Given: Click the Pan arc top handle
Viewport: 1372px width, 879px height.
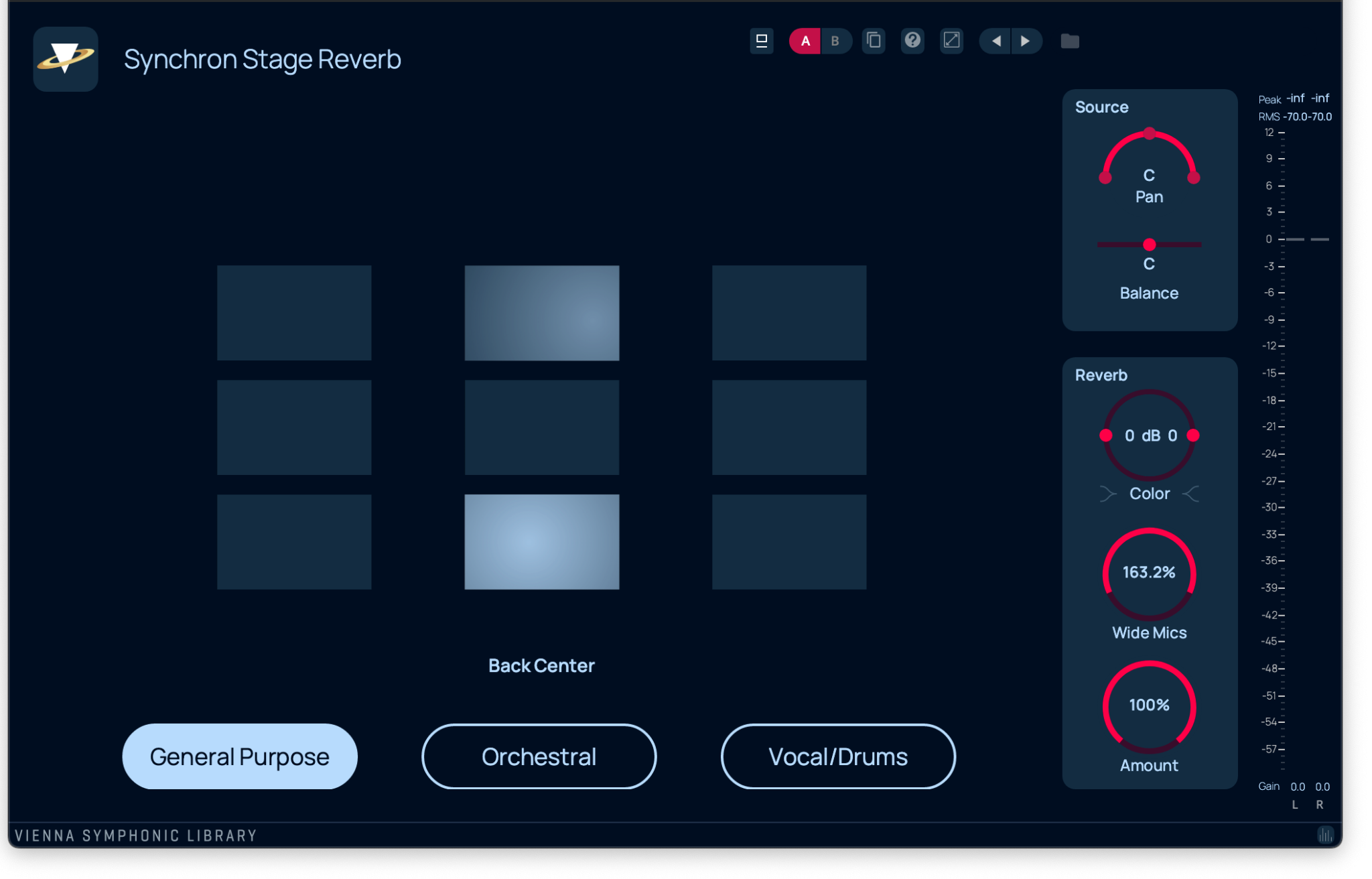Looking at the screenshot, I should pos(1150,133).
